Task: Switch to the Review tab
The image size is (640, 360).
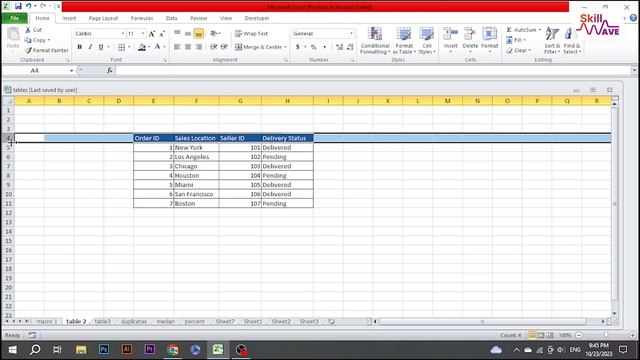Action: point(198,18)
